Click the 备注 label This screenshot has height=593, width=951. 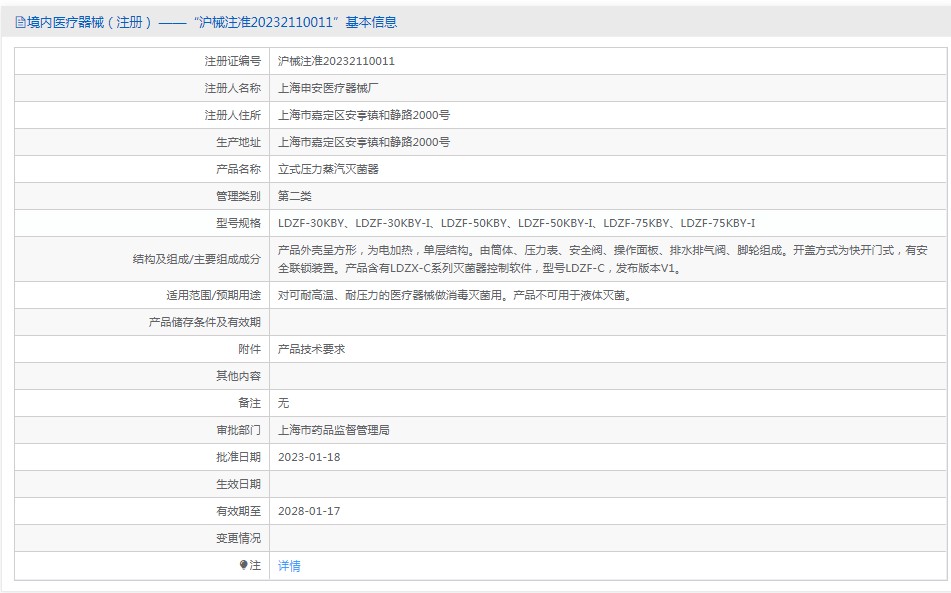[249, 403]
